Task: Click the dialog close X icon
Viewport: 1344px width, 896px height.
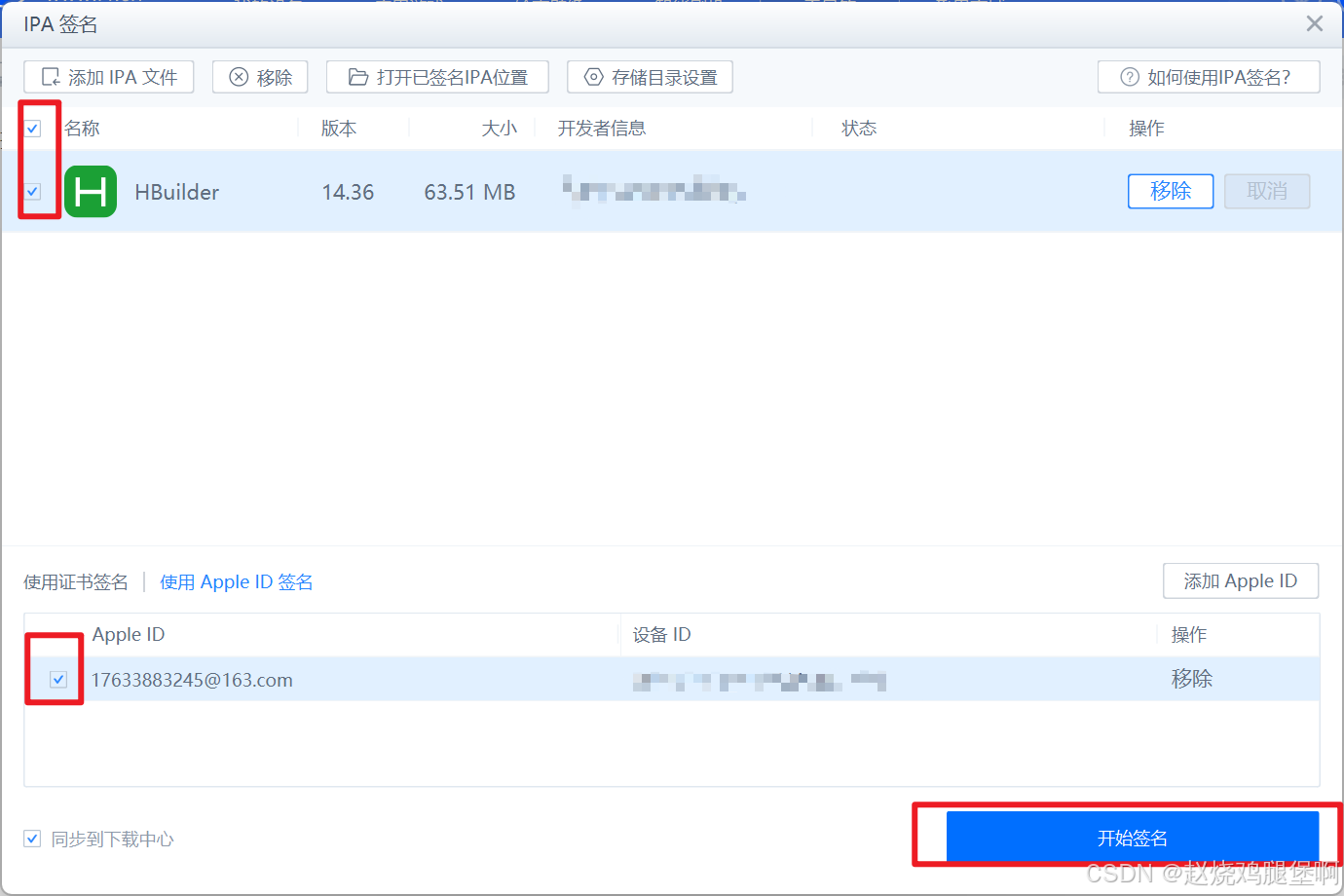Action: [1314, 22]
